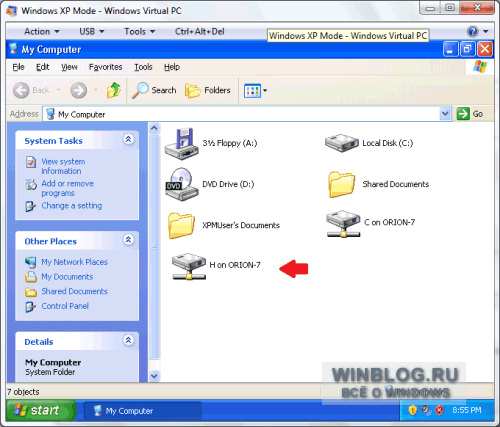The height and width of the screenshot is (427, 500).
Task: Click the My Network Places icon
Action: click(31, 262)
